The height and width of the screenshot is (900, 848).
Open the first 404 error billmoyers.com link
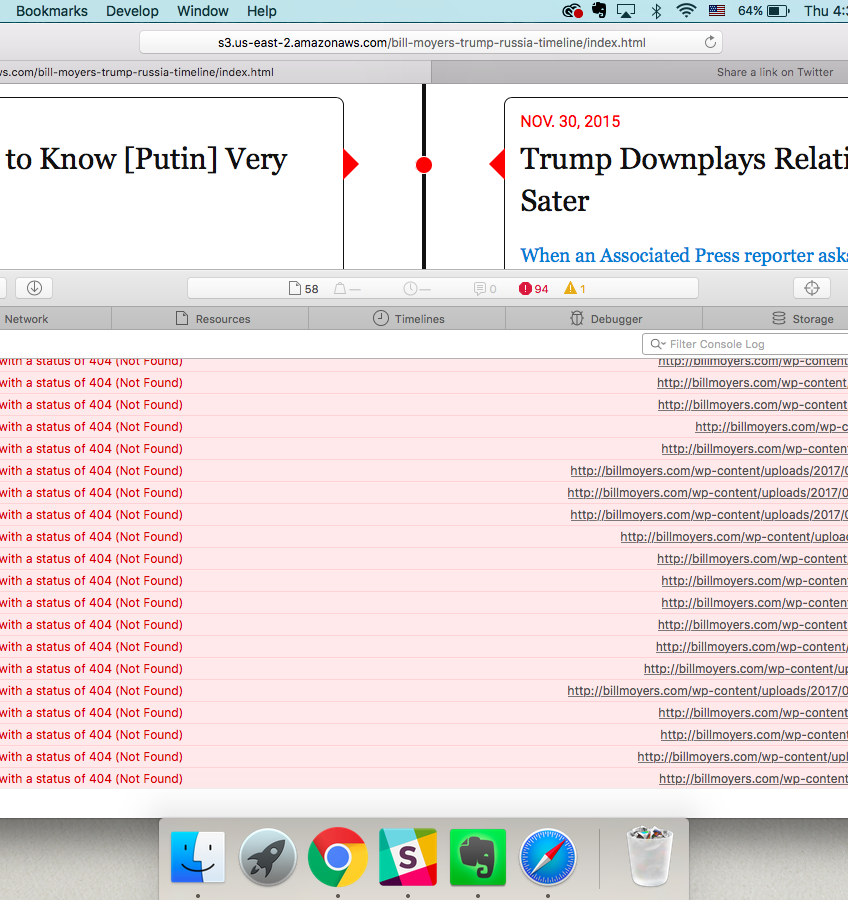point(752,361)
